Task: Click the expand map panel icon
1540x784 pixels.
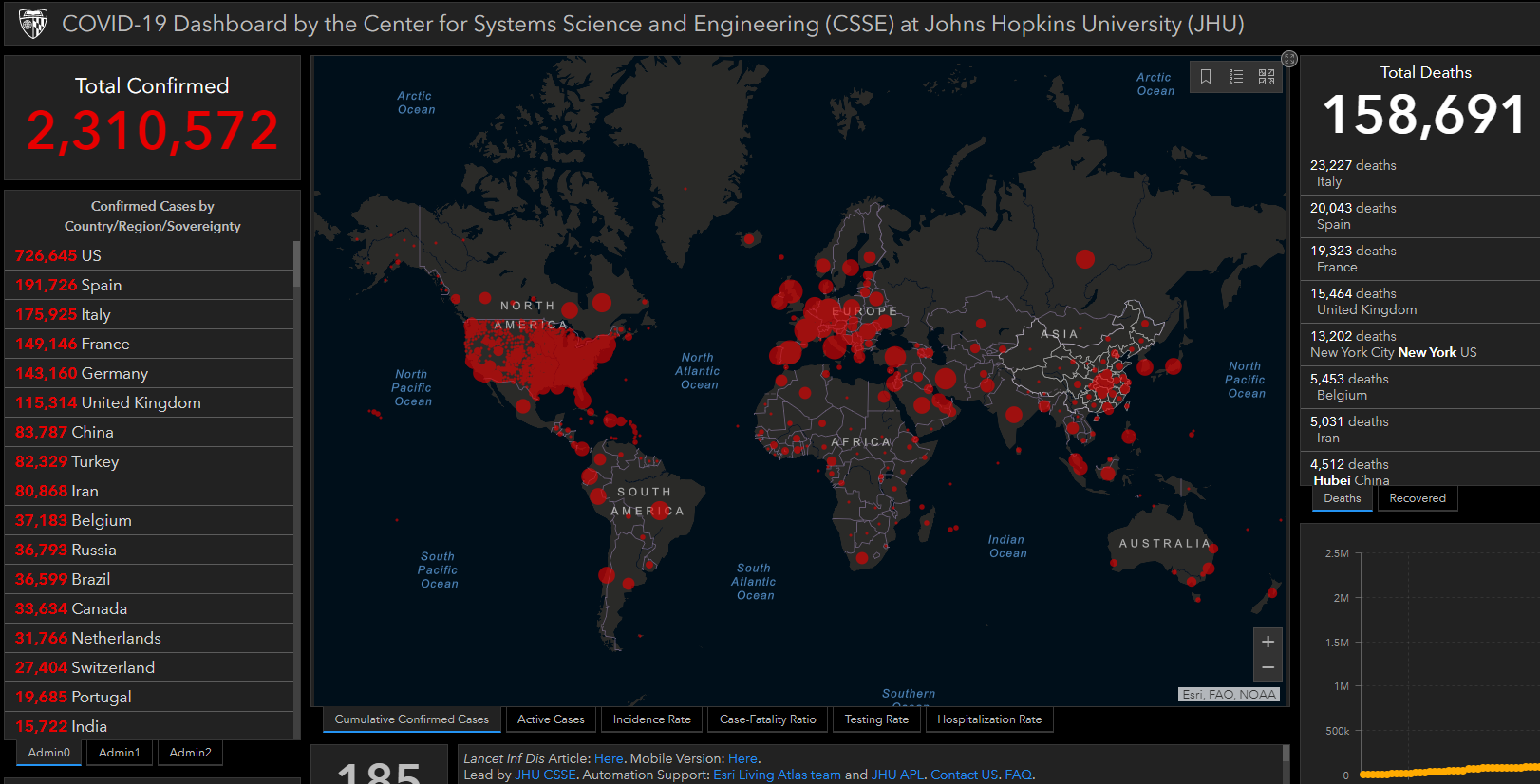Action: 1289,59
